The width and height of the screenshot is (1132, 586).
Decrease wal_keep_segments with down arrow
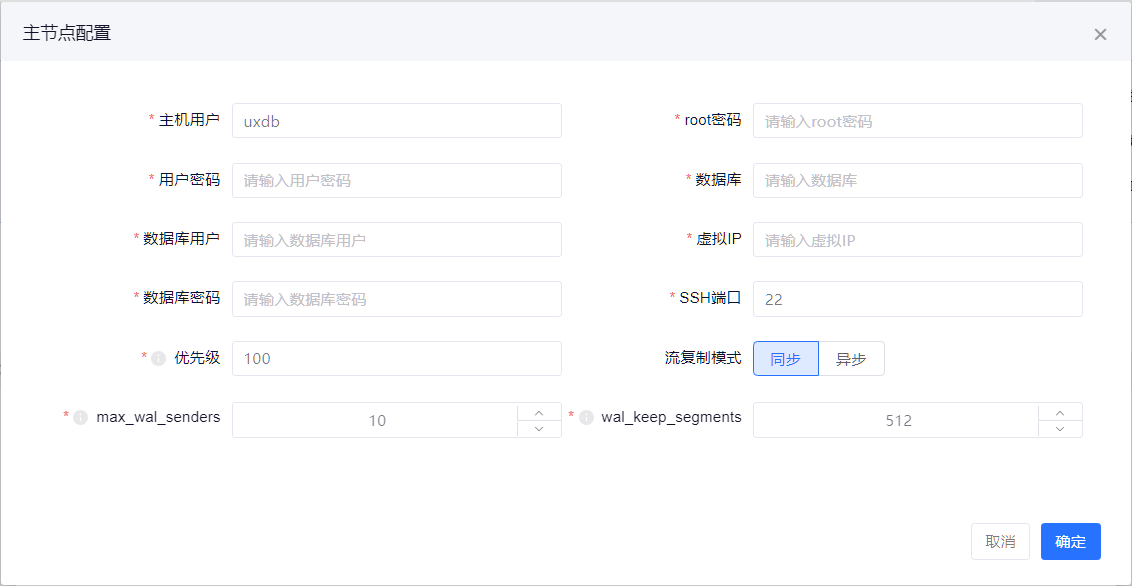tap(1060, 429)
